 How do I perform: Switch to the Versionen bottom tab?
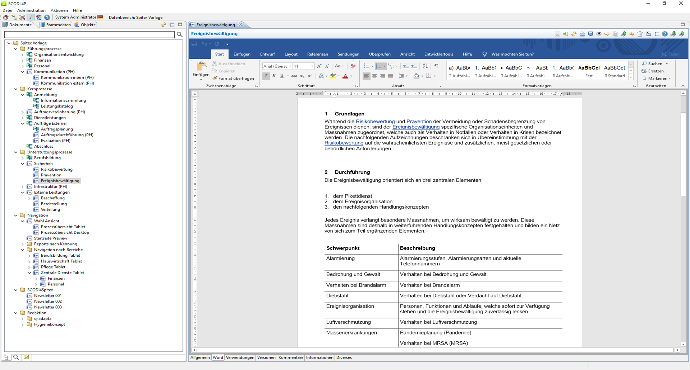[266, 358]
